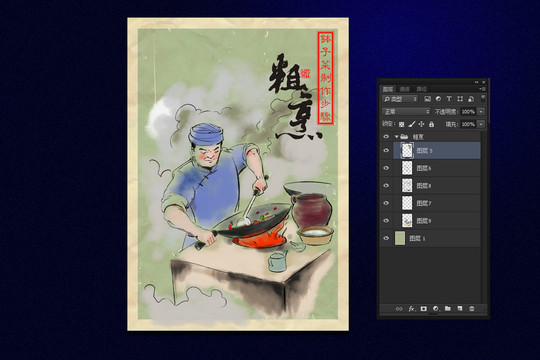Select the 图层 7 layer name
Viewport: 540px width, 360px height.
pos(424,203)
